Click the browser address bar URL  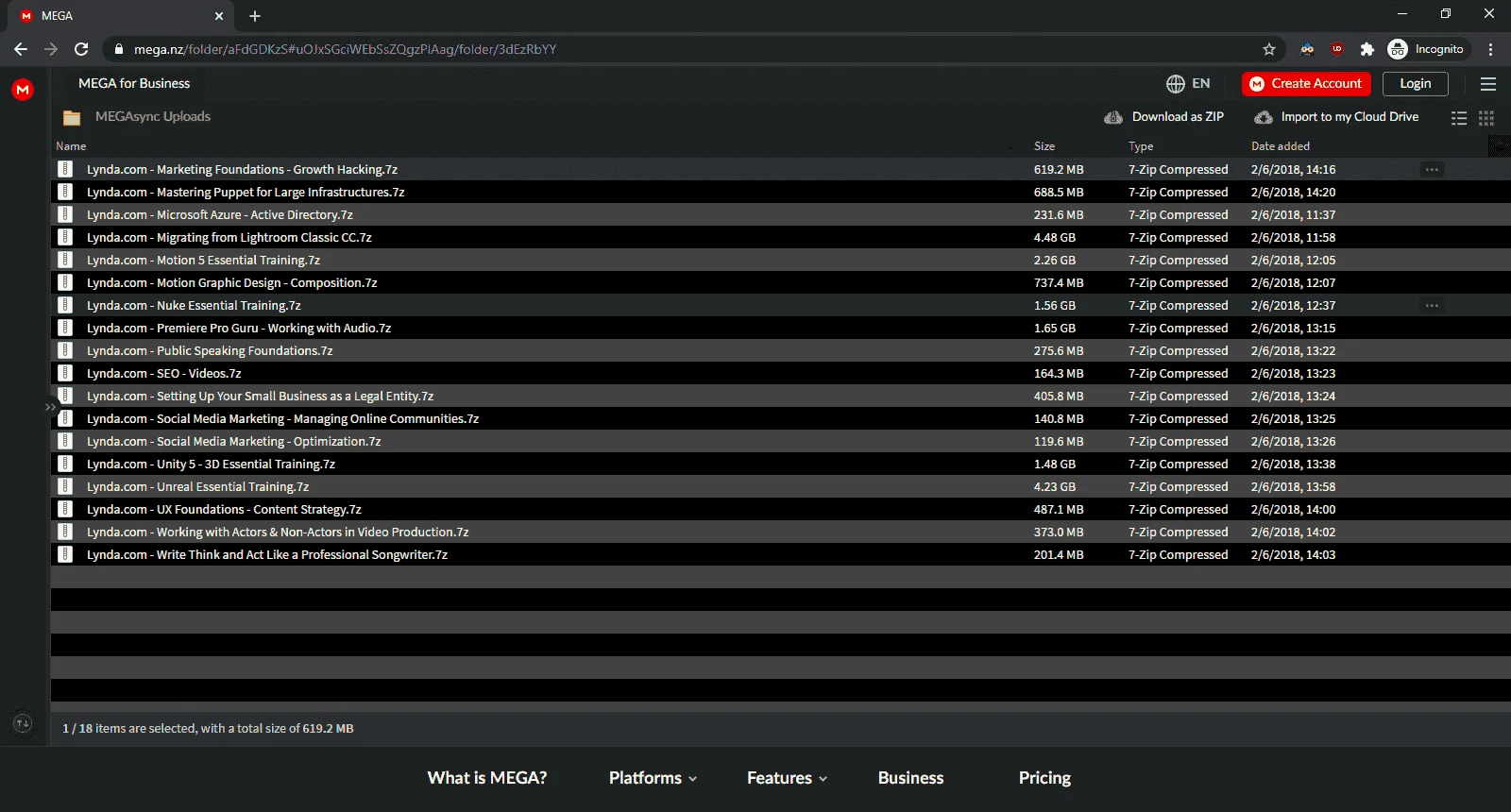coord(345,49)
